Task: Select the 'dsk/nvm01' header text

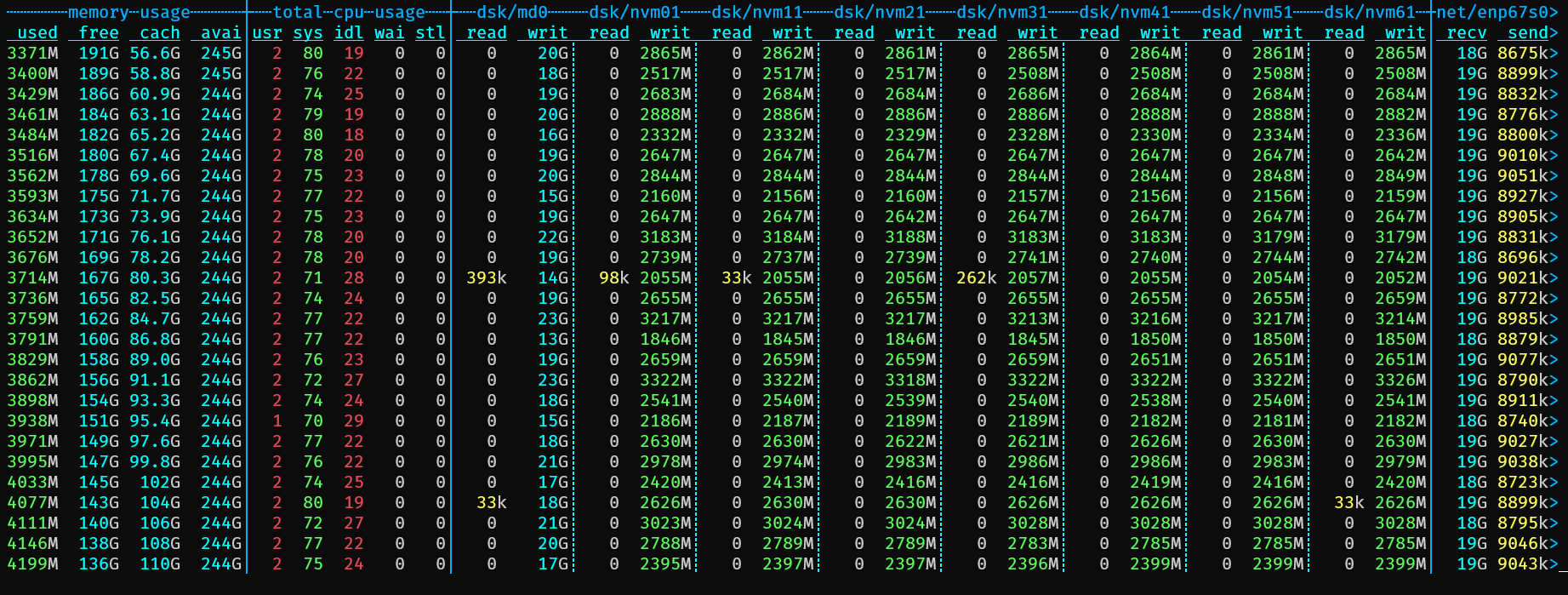Action: click(x=635, y=12)
